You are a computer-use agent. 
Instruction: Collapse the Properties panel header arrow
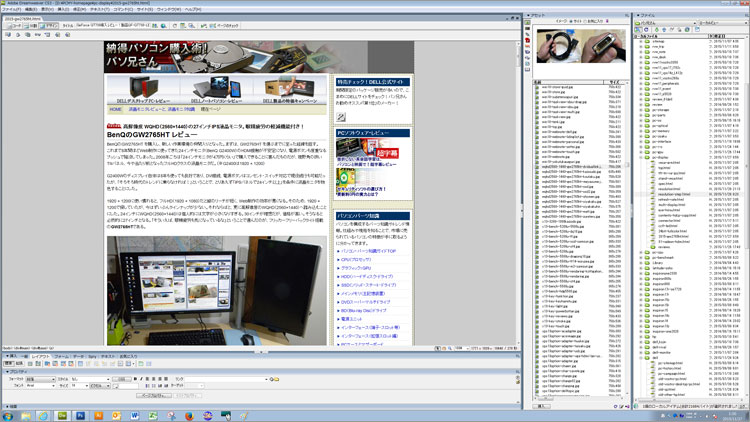tap(7, 371)
